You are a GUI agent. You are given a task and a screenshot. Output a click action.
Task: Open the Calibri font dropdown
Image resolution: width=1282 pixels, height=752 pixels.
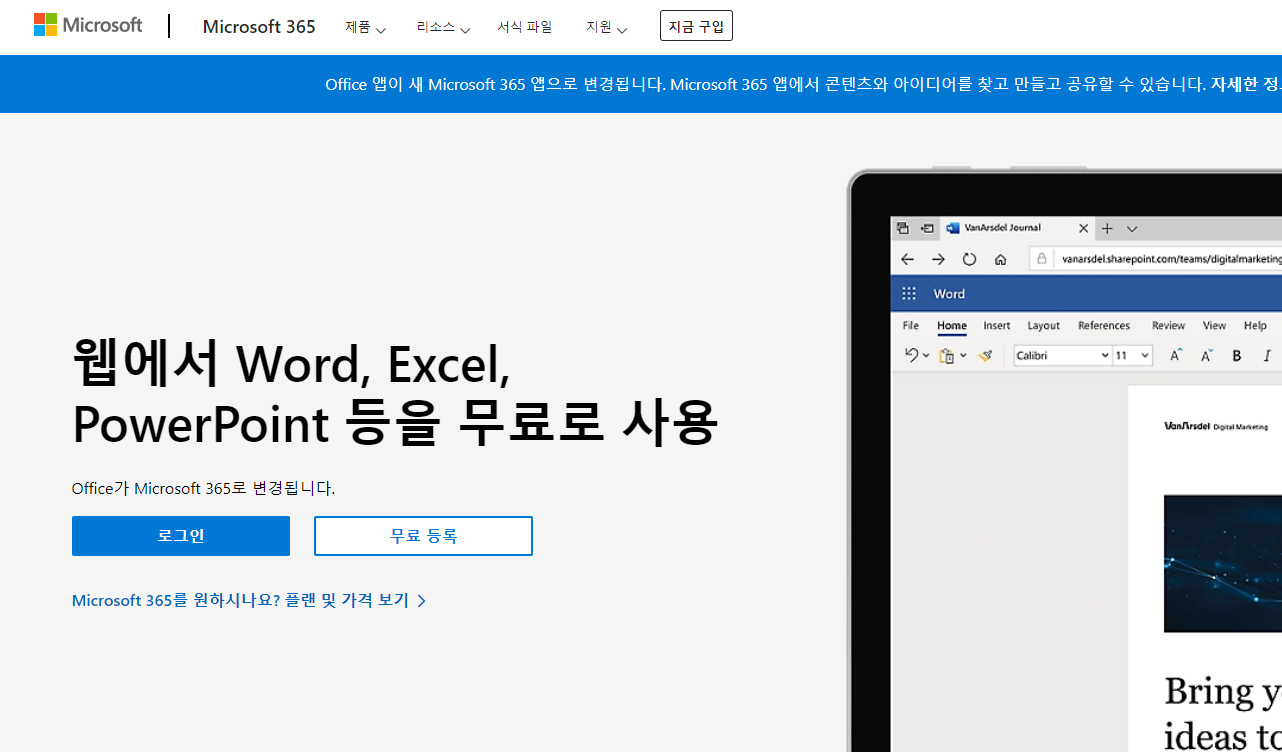point(1062,355)
